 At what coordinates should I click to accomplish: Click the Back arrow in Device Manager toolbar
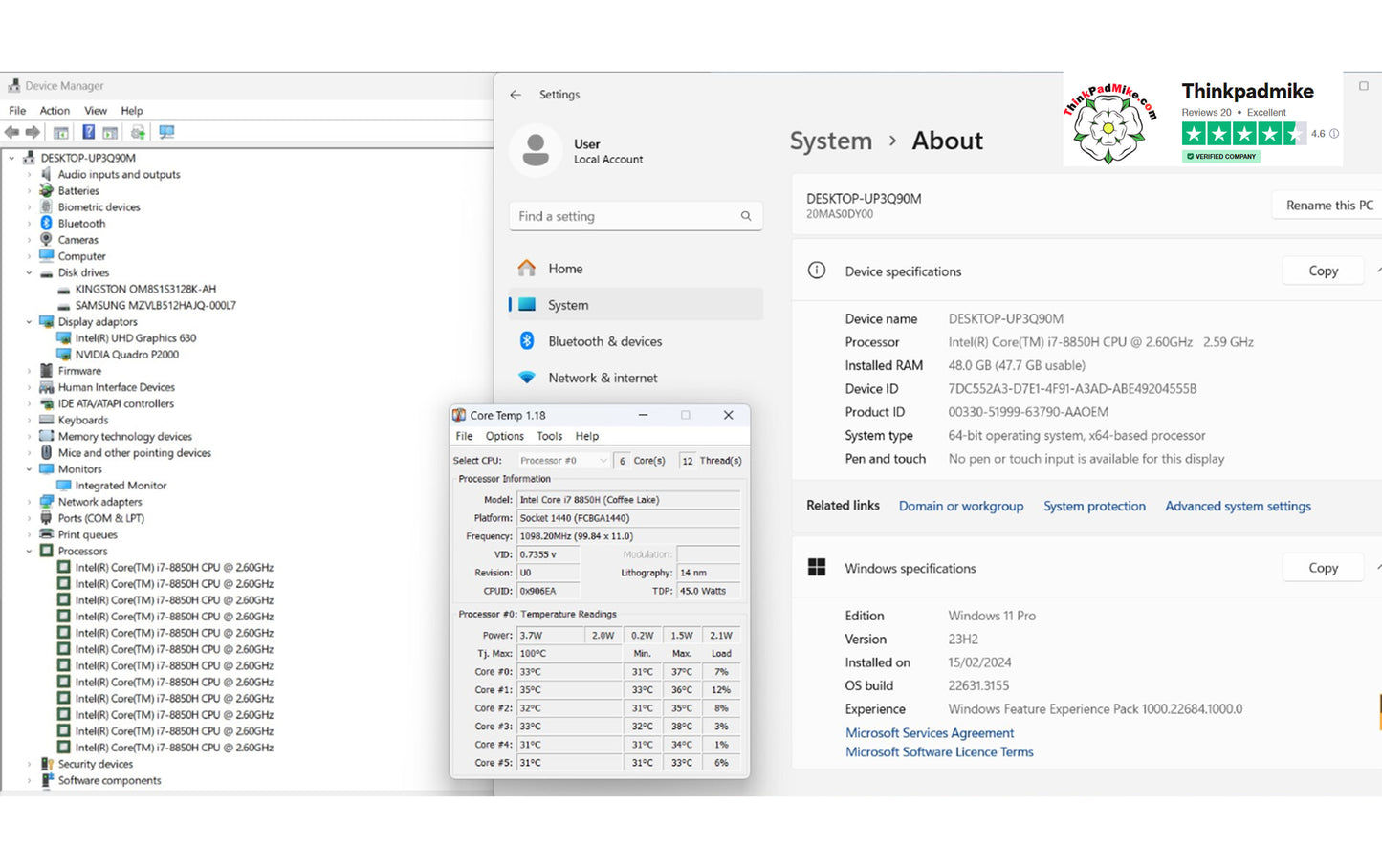point(11,132)
